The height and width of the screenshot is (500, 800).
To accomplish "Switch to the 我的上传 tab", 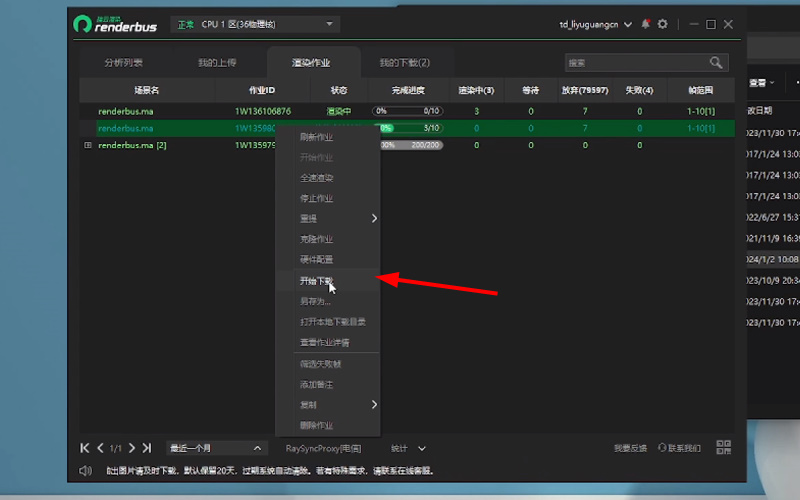I will [x=217, y=63].
